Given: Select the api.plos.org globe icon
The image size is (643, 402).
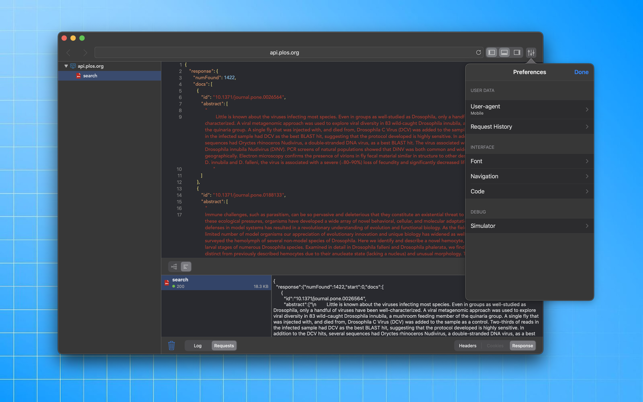Looking at the screenshot, I should (73, 66).
